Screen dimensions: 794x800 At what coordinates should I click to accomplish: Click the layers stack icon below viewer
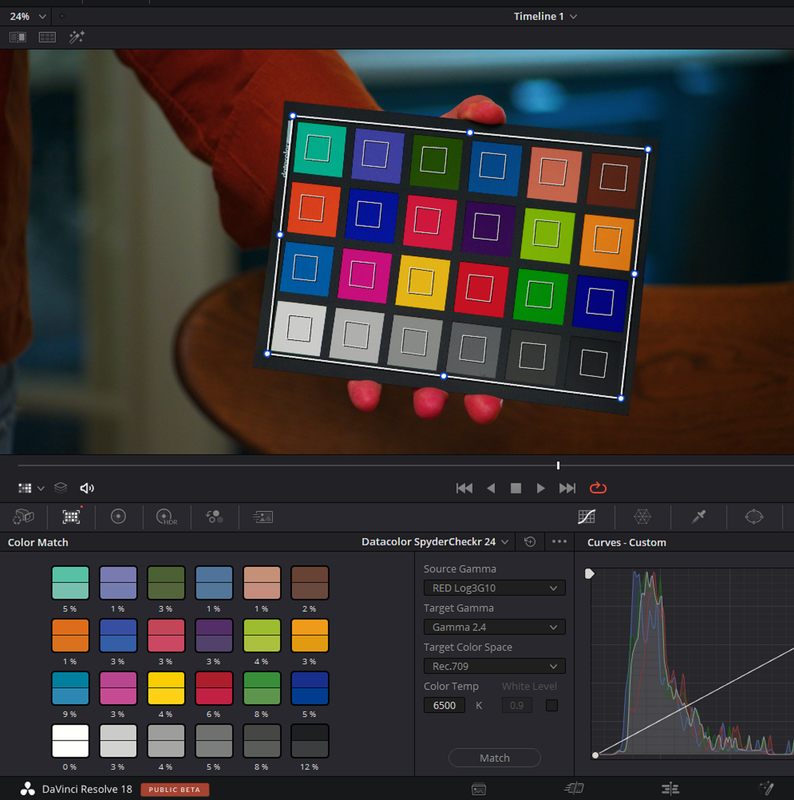pyautogui.click(x=61, y=488)
